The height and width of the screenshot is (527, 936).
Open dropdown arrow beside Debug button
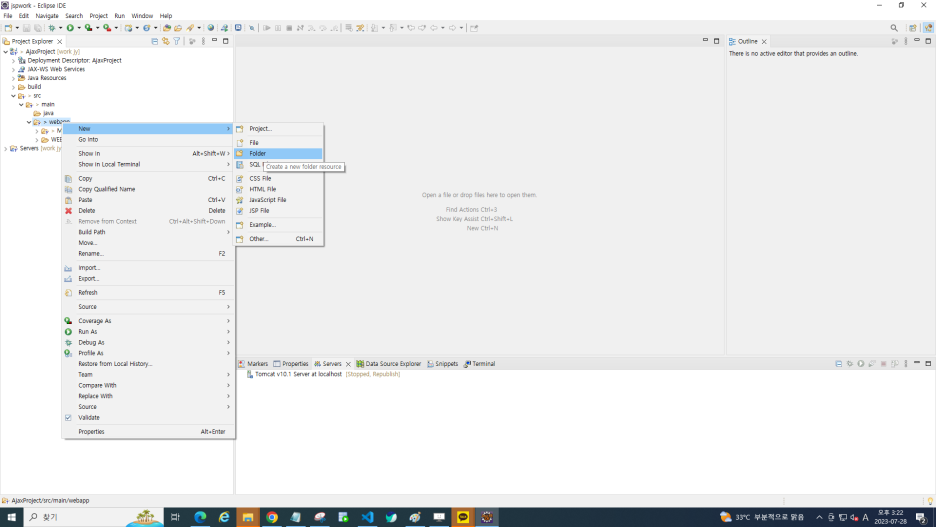[x=60, y=28]
